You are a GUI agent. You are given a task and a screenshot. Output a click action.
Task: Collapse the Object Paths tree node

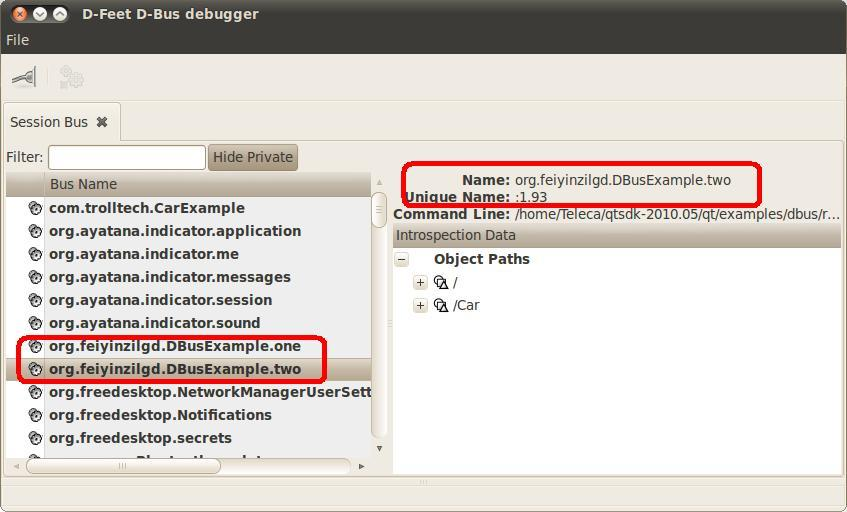click(401, 259)
